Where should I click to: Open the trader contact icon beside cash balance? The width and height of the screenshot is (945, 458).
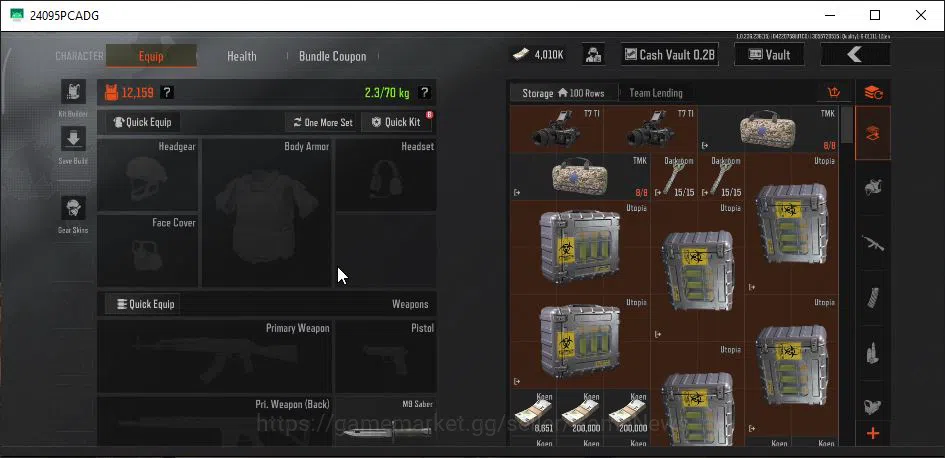[x=594, y=55]
